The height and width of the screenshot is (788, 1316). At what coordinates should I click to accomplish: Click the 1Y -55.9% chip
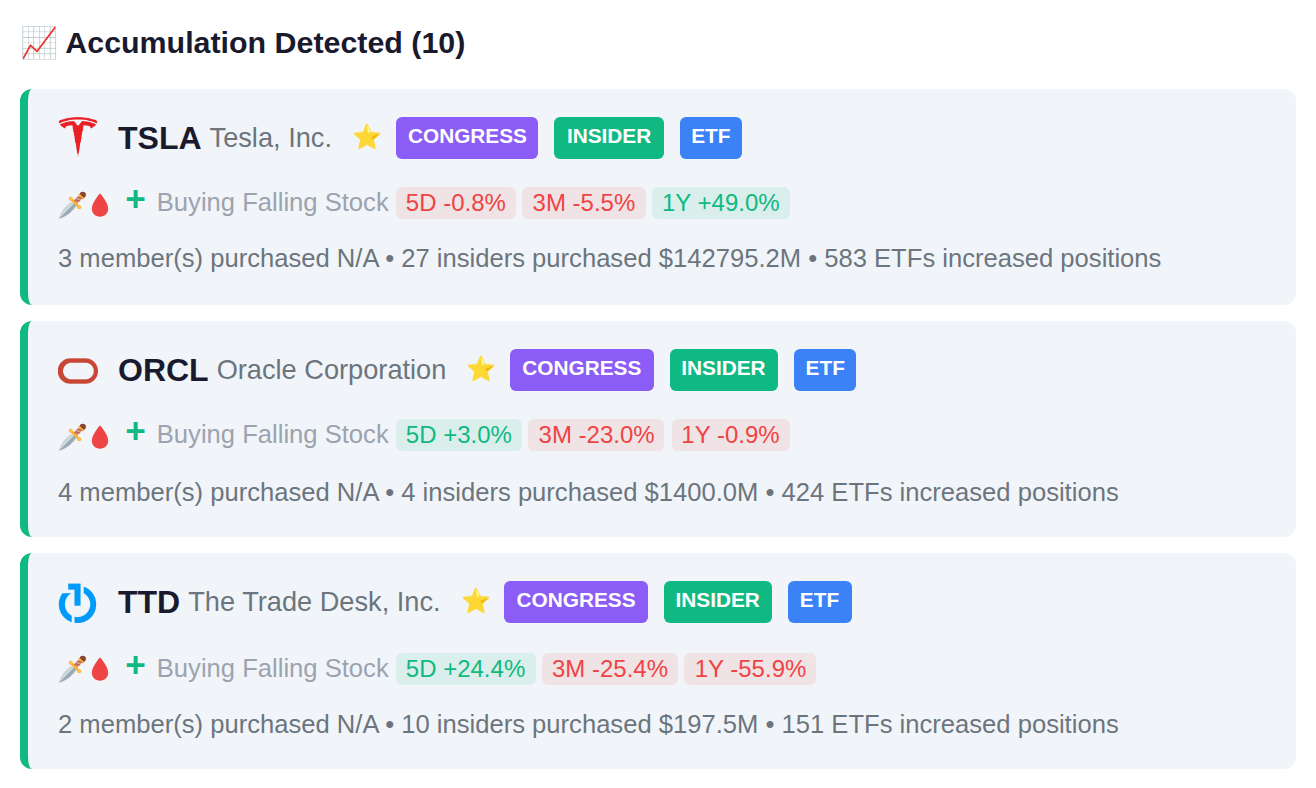tap(750, 669)
